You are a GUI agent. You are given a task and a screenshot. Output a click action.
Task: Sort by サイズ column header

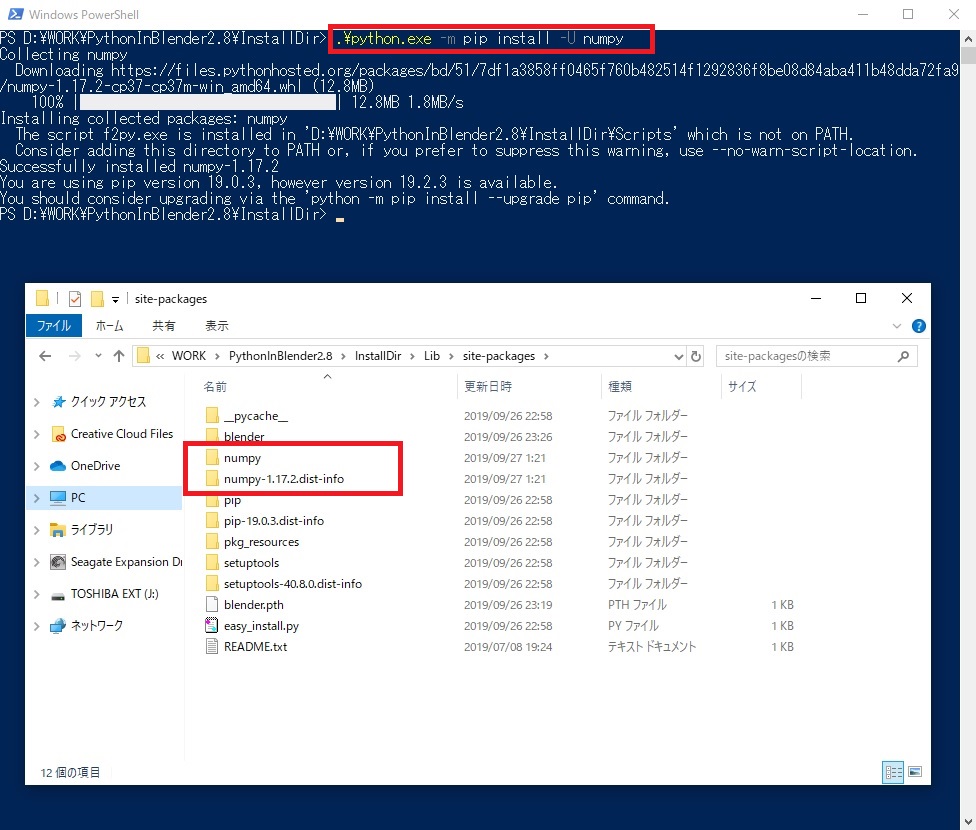pyautogui.click(x=743, y=387)
